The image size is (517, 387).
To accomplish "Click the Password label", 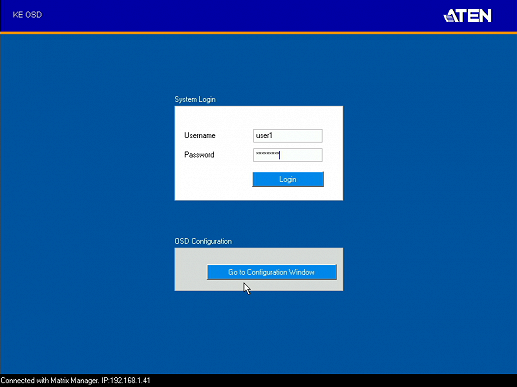I will [199, 155].
